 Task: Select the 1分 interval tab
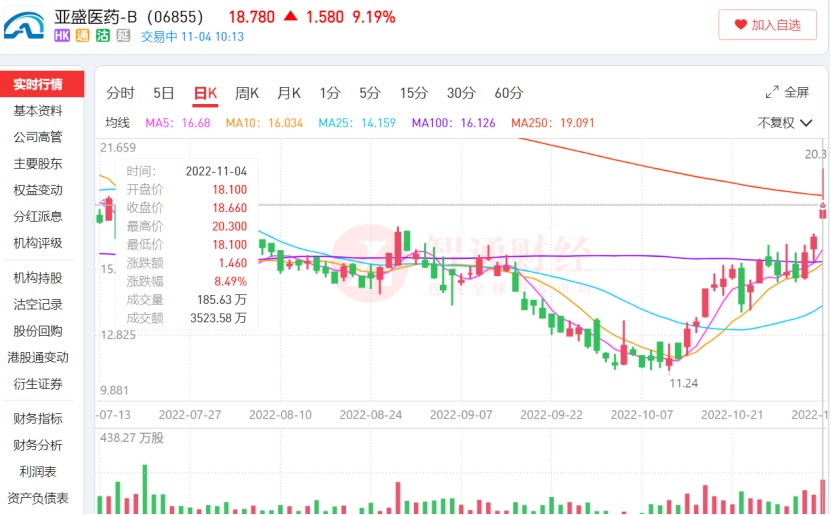(x=329, y=93)
